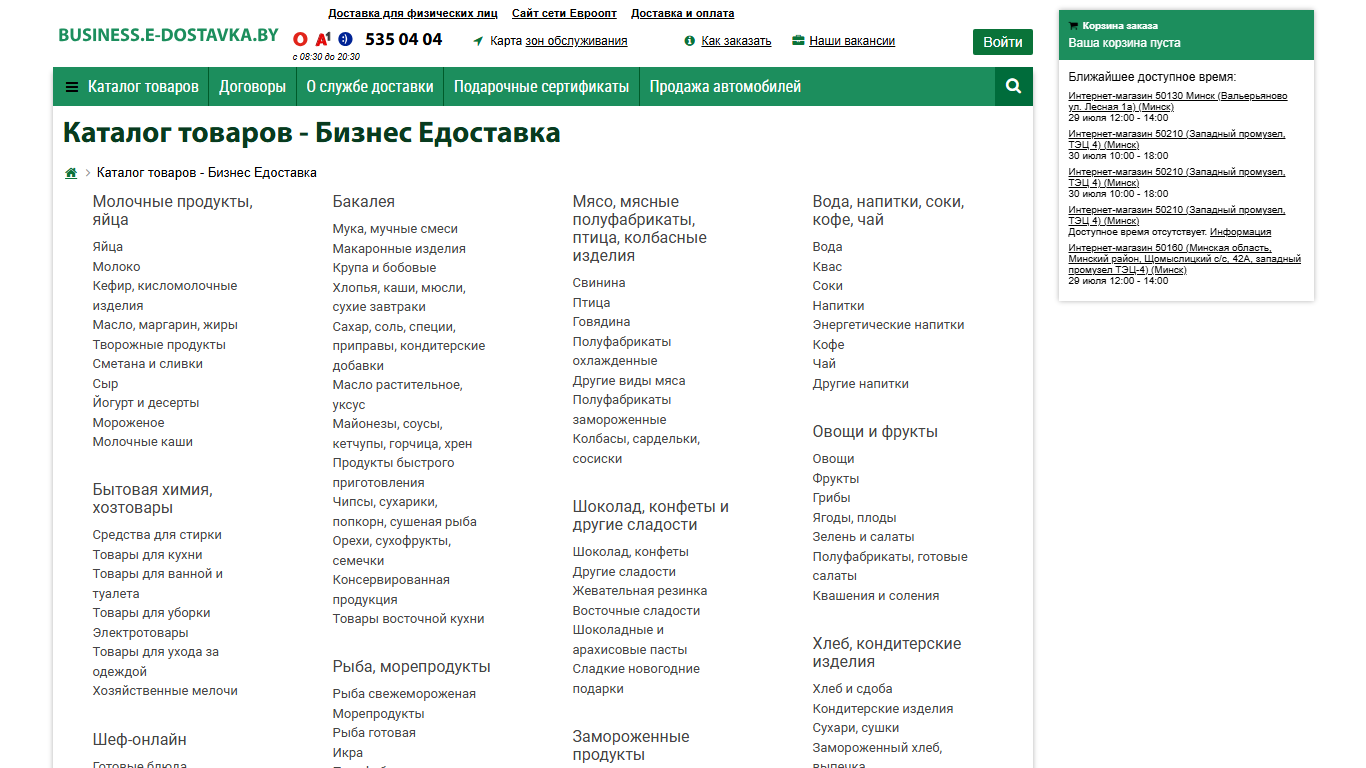1366x768 pixels.
Task: Select the Молоко subcategory
Action: click(116, 267)
